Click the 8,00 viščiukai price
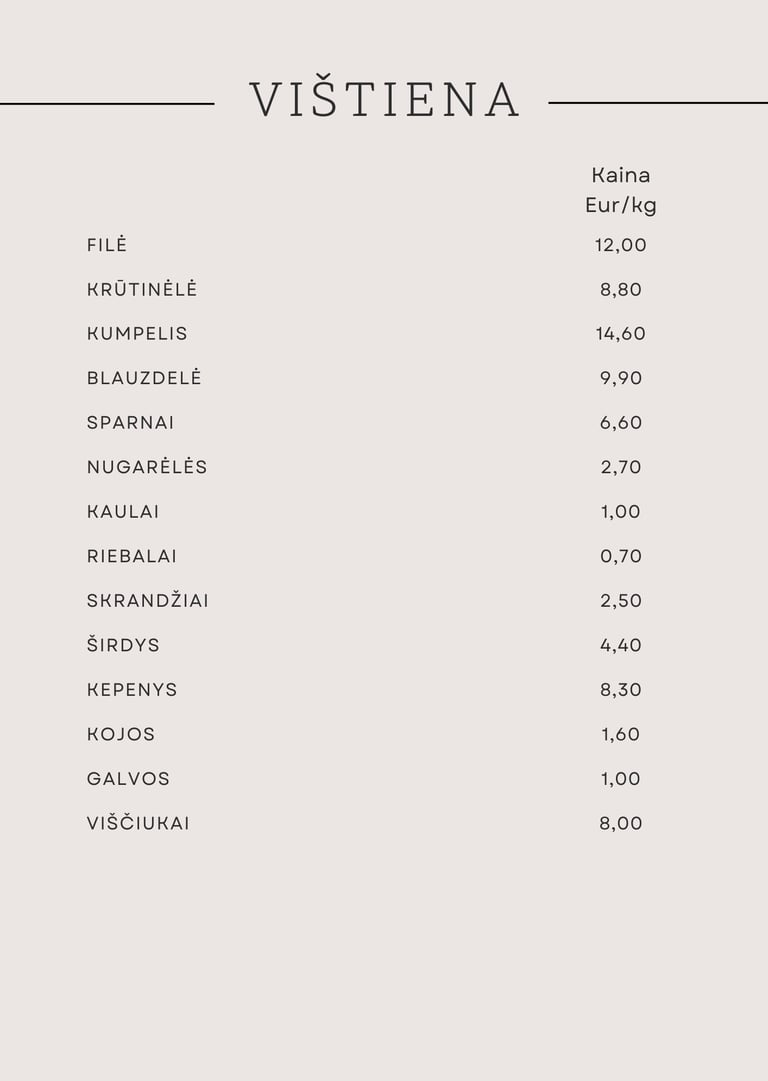768x1081 pixels. pyautogui.click(x=620, y=823)
